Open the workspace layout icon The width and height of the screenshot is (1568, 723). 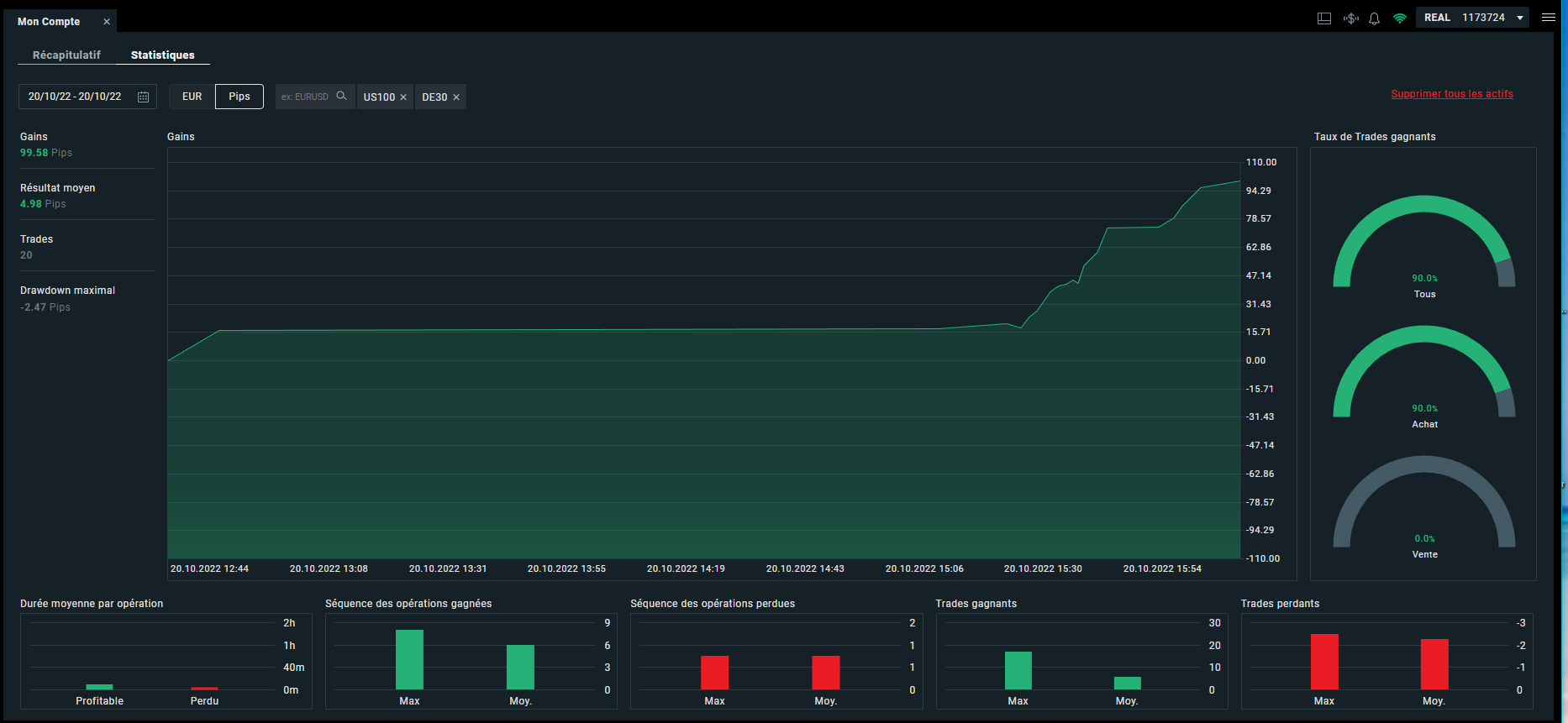pyautogui.click(x=1324, y=18)
